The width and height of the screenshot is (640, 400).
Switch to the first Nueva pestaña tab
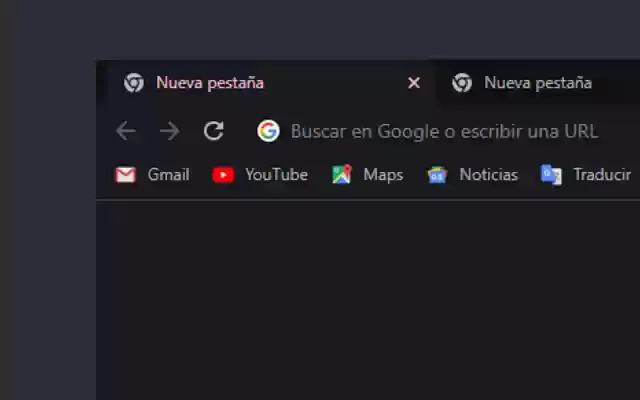click(210, 83)
